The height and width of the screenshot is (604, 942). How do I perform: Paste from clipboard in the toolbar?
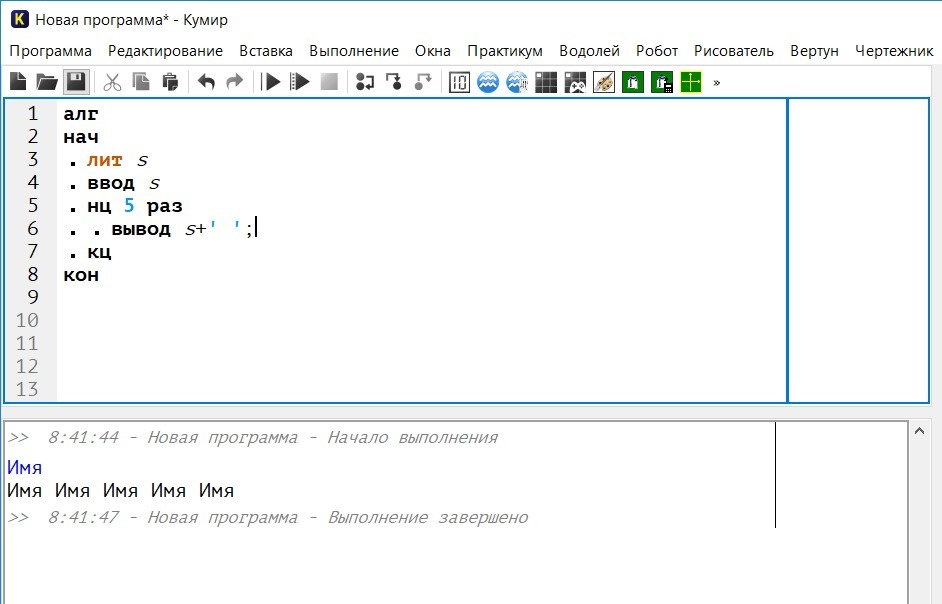[170, 82]
